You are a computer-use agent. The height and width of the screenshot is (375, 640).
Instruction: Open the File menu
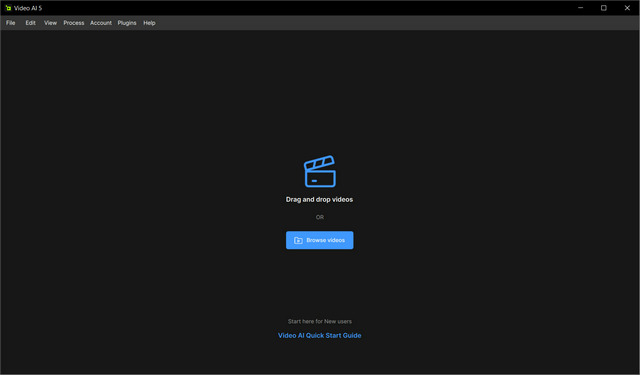point(11,23)
